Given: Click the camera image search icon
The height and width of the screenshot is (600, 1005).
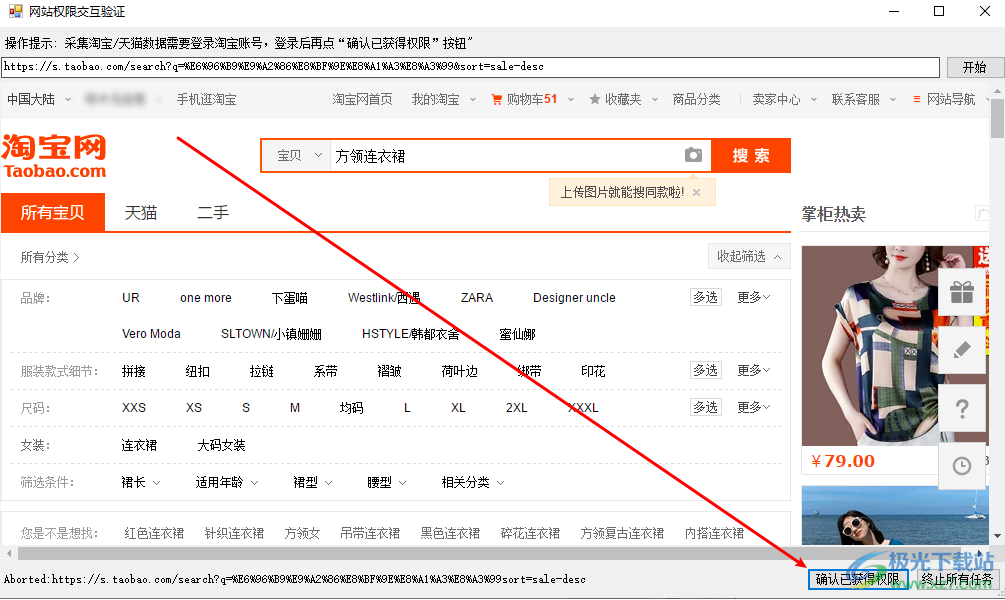Looking at the screenshot, I should click(693, 155).
